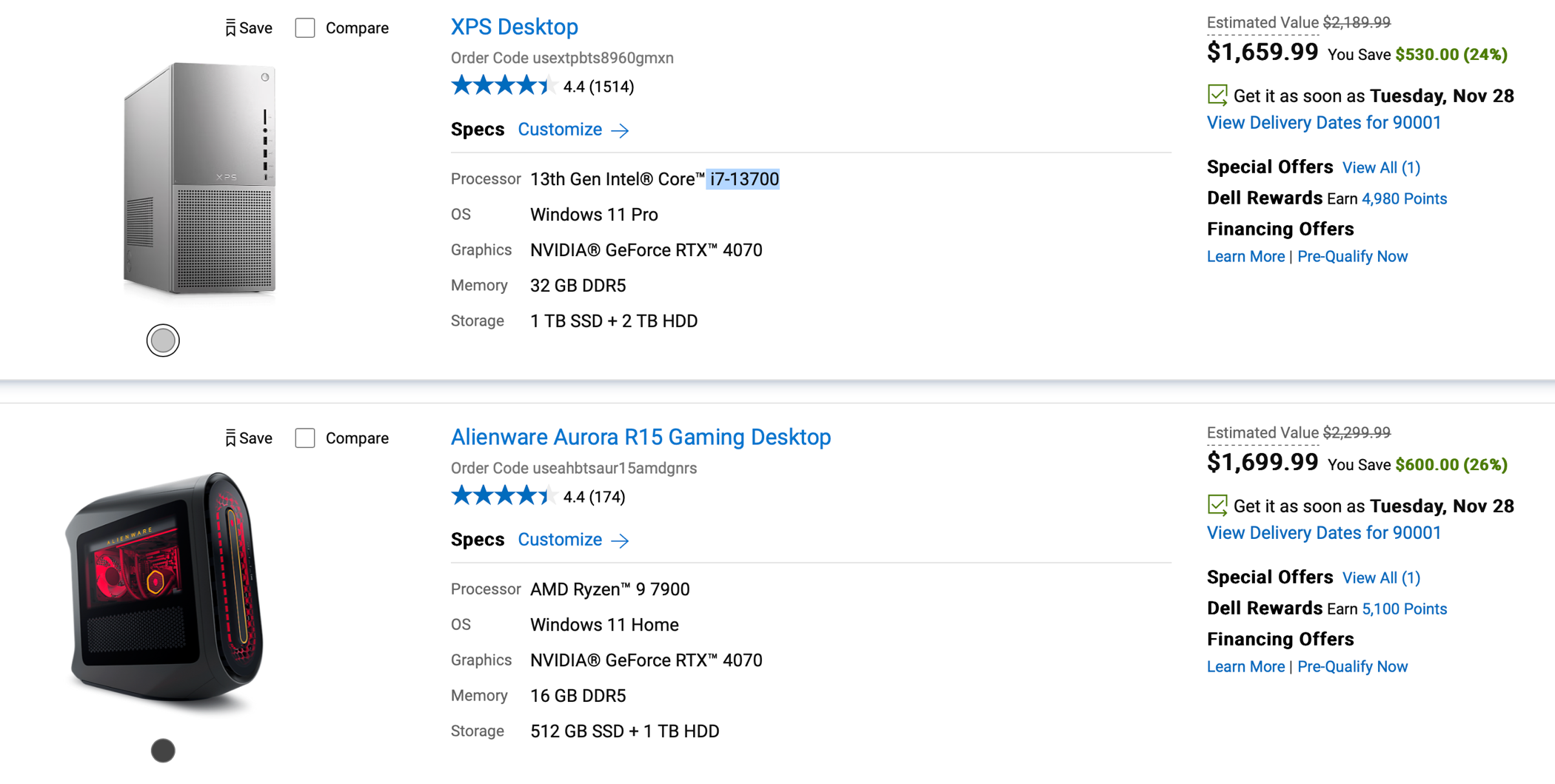Image resolution: width=1555 pixels, height=784 pixels.
Task: Click Learn More financing link for Alienware Aurora
Action: [1246, 666]
